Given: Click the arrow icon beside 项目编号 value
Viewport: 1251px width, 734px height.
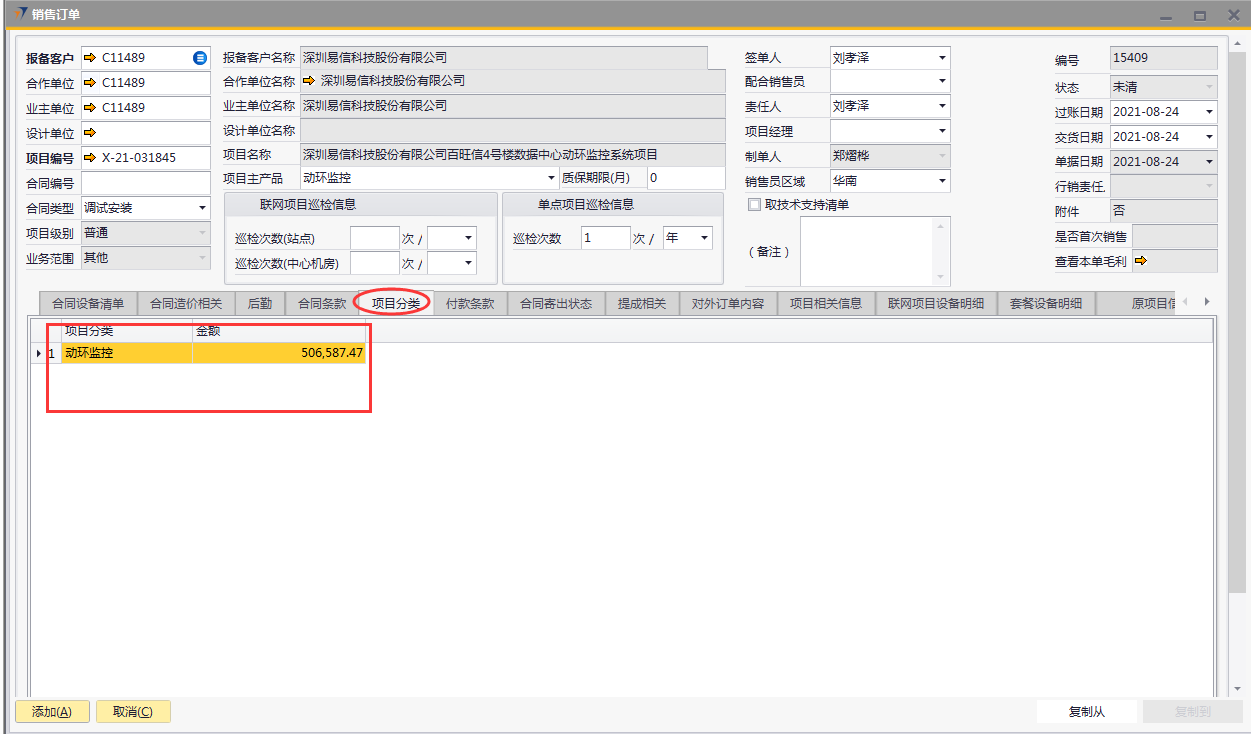Looking at the screenshot, I should [x=90, y=157].
